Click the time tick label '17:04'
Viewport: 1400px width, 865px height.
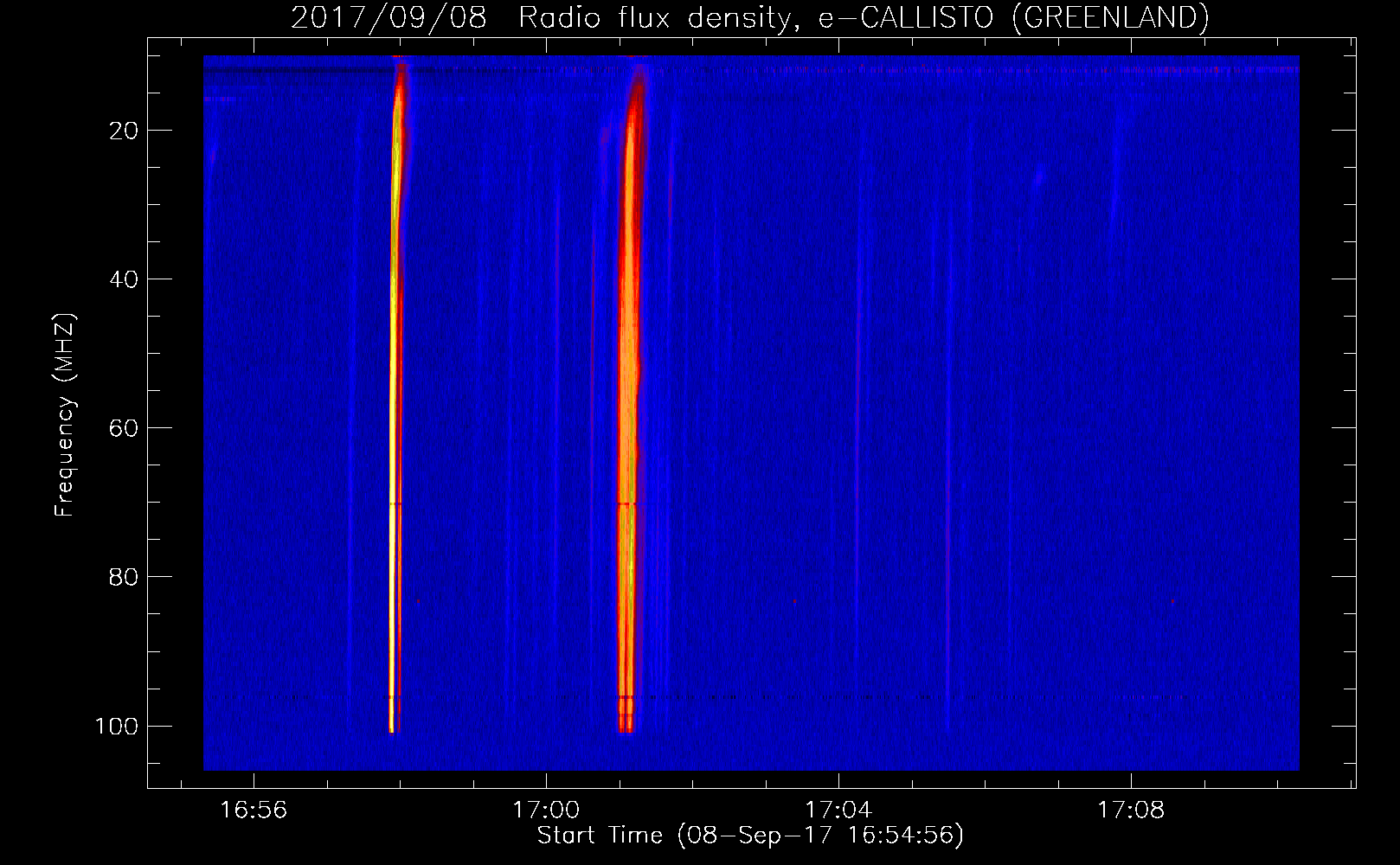click(838, 811)
